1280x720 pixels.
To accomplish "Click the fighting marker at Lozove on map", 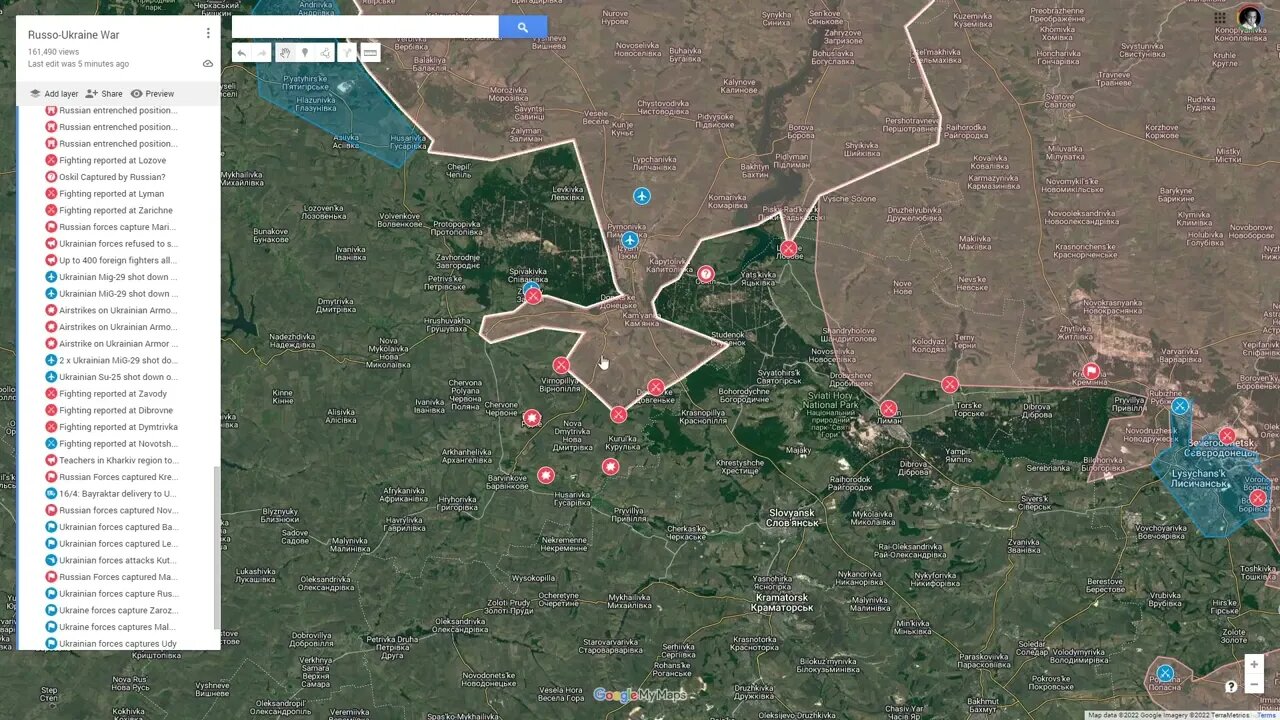I will pos(789,248).
